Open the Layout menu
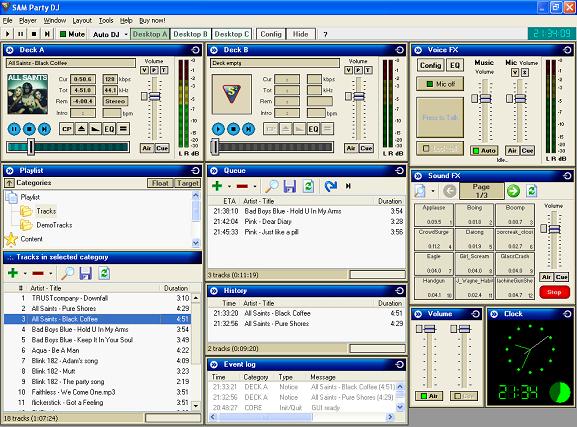 pyautogui.click(x=82, y=21)
